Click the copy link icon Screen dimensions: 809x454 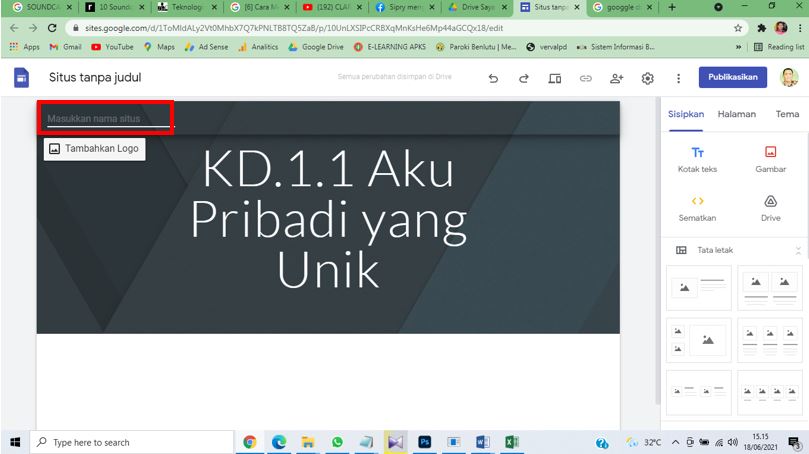click(585, 78)
